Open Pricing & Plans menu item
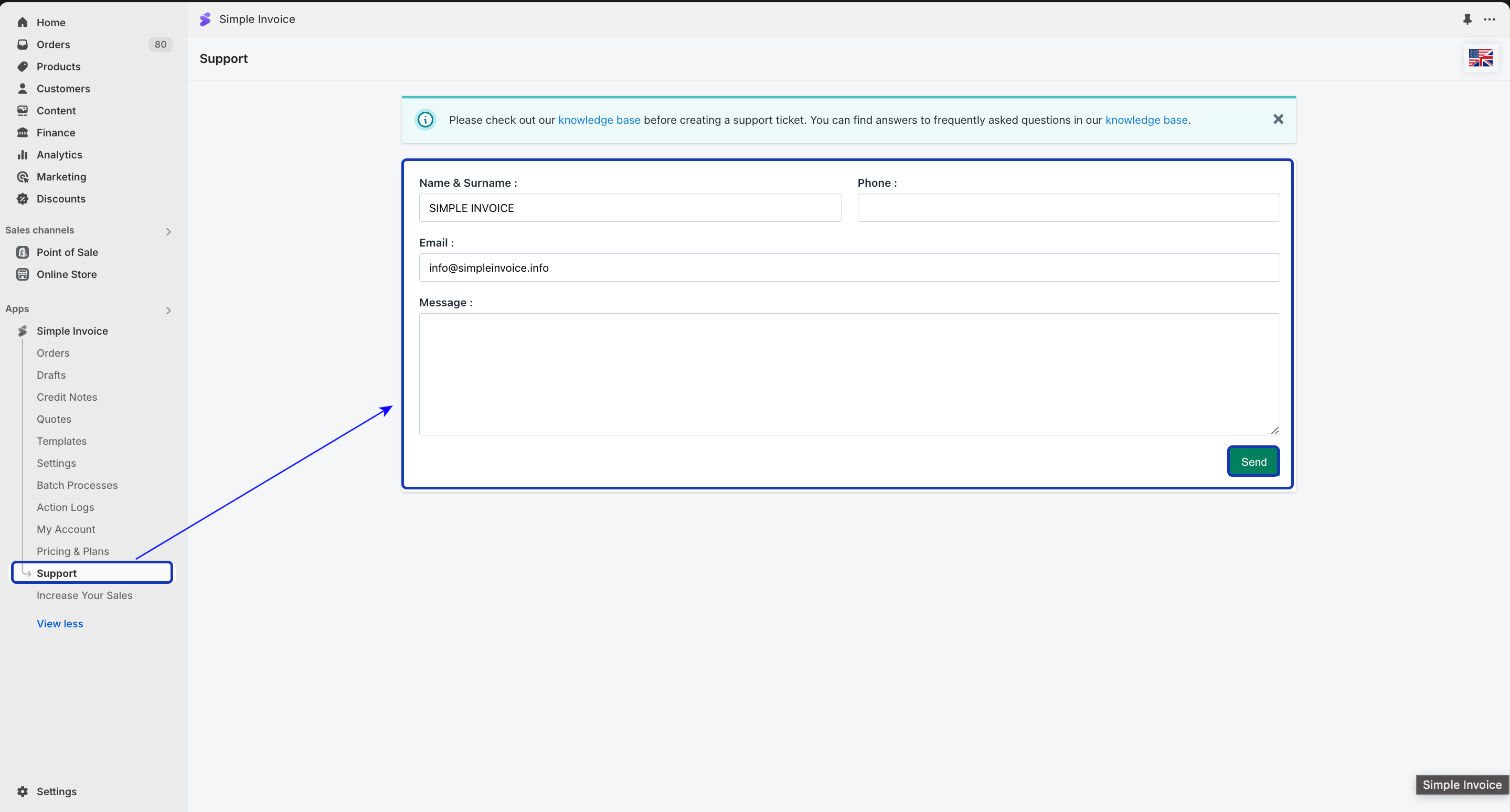1510x812 pixels. [x=73, y=551]
